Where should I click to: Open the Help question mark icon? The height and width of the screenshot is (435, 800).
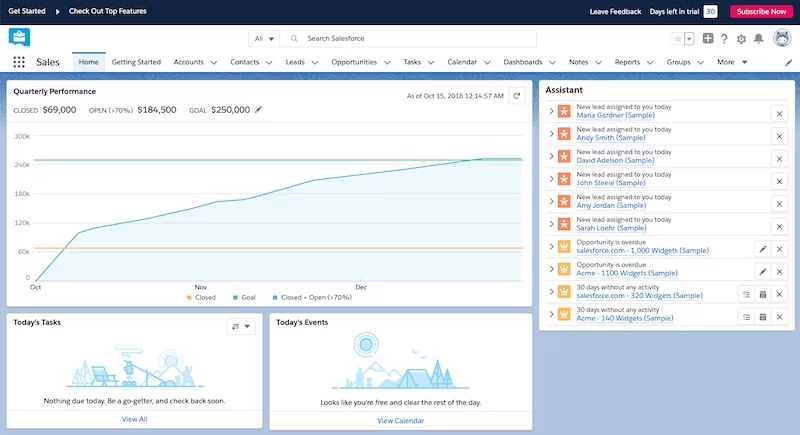click(724, 39)
